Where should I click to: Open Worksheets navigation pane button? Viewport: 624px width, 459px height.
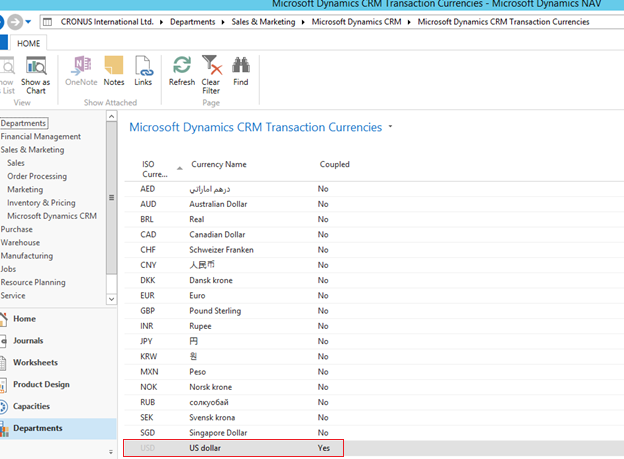pyautogui.click(x=58, y=363)
